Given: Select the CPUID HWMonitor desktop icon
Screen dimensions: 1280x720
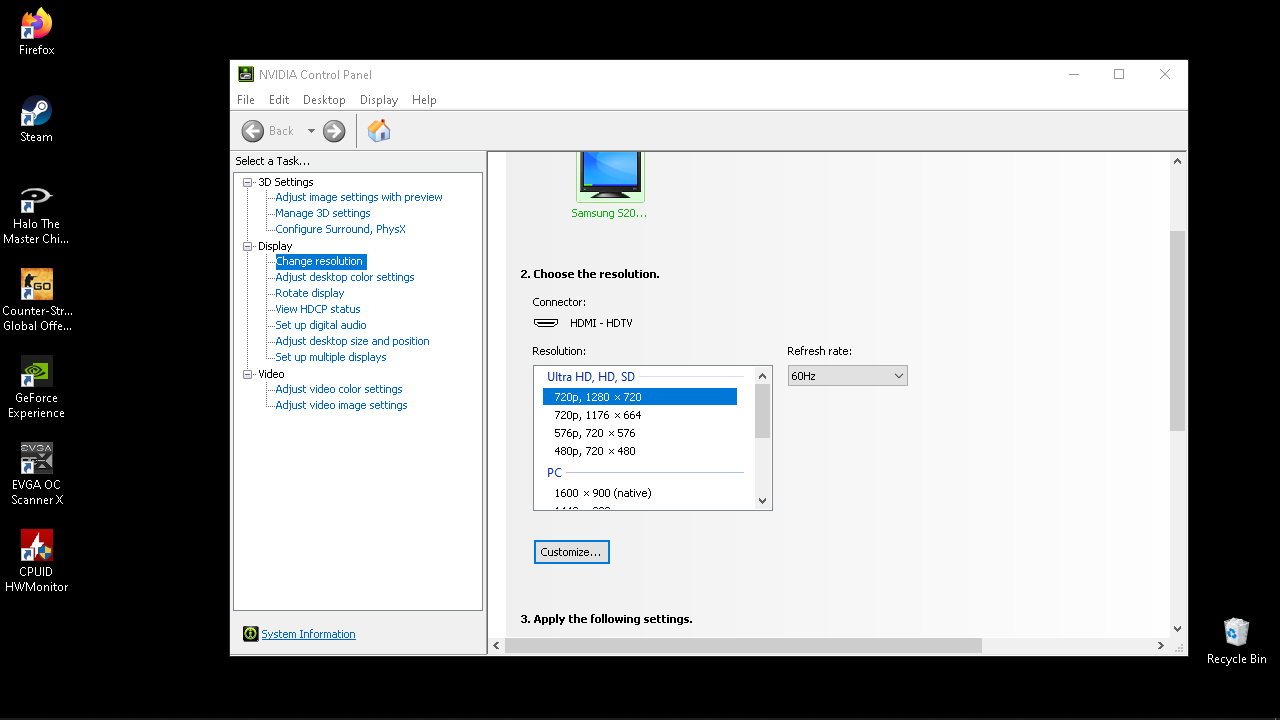Looking at the screenshot, I should 37,561.
